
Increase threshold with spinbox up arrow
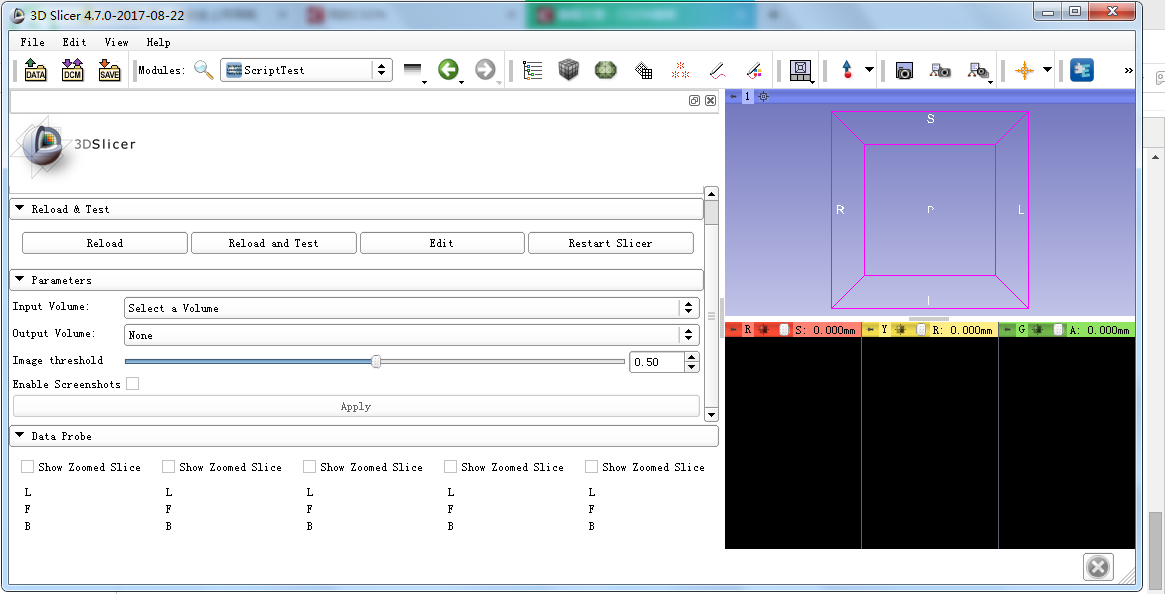click(692, 357)
